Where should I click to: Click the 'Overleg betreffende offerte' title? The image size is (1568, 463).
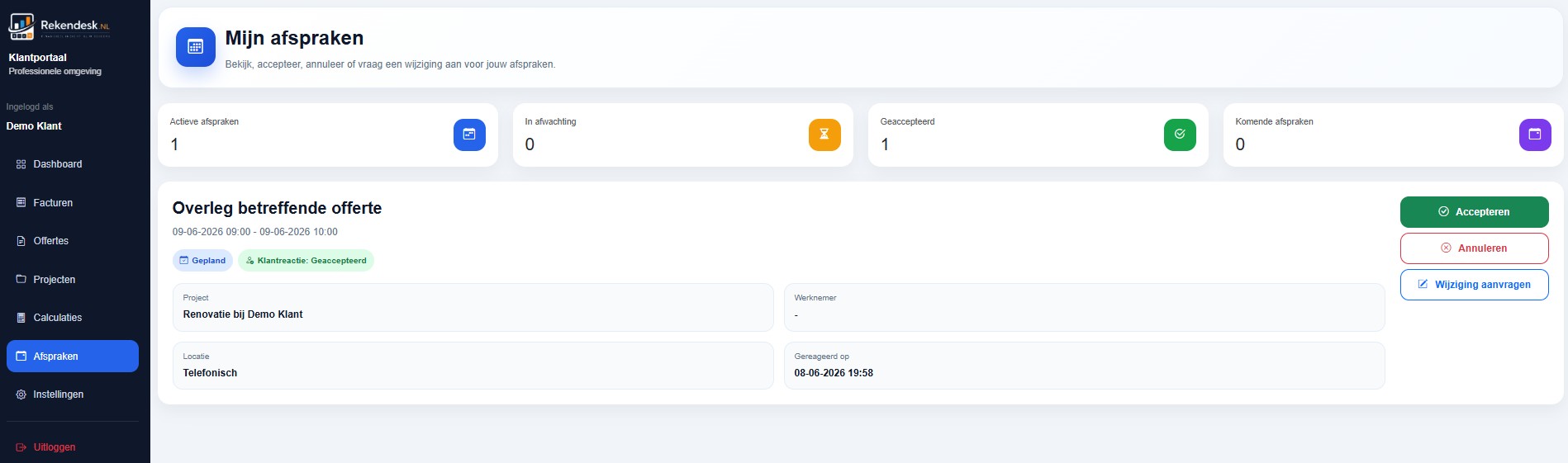[277, 208]
